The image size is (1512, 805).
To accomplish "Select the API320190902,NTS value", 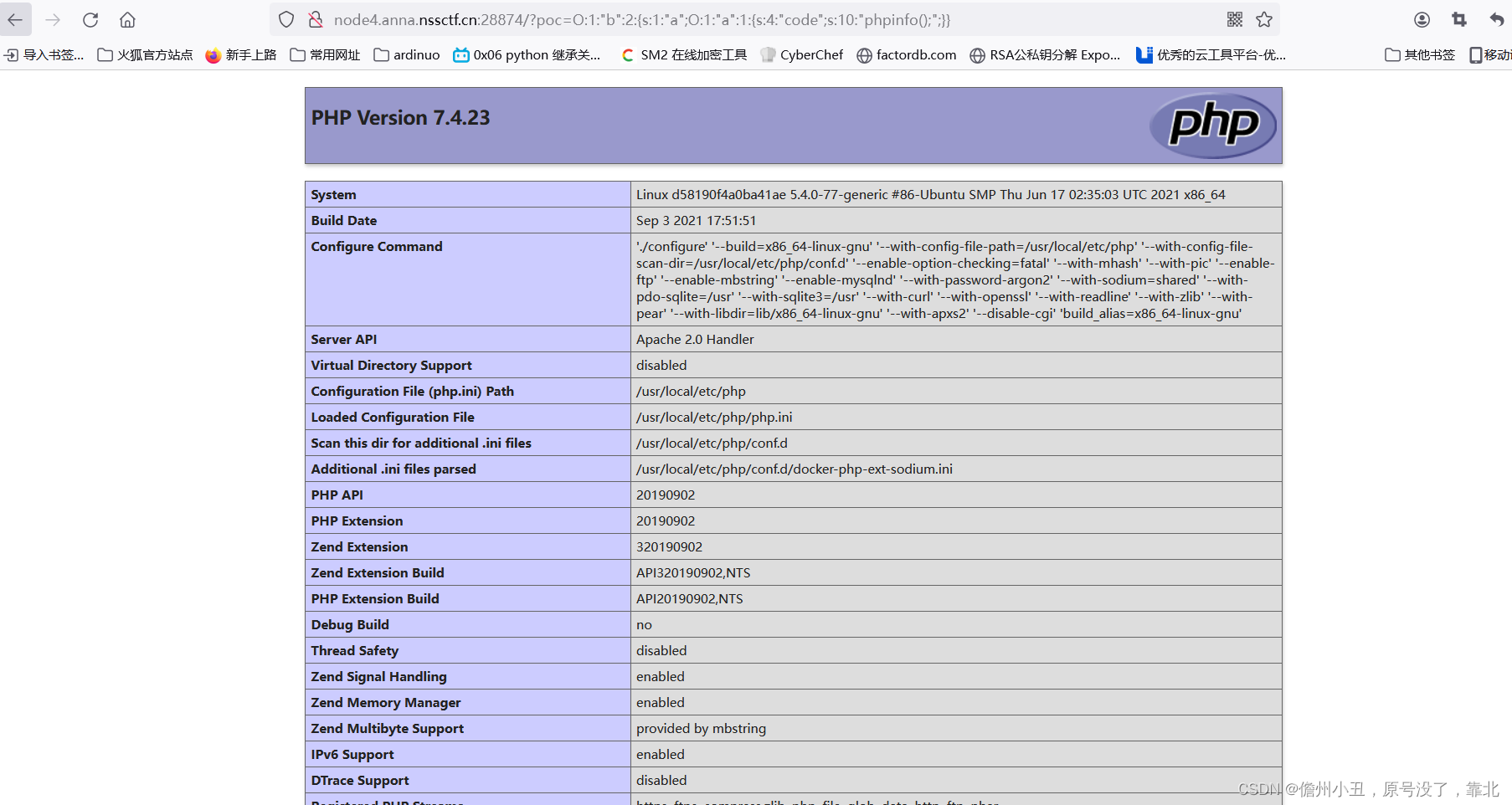I will 693,572.
